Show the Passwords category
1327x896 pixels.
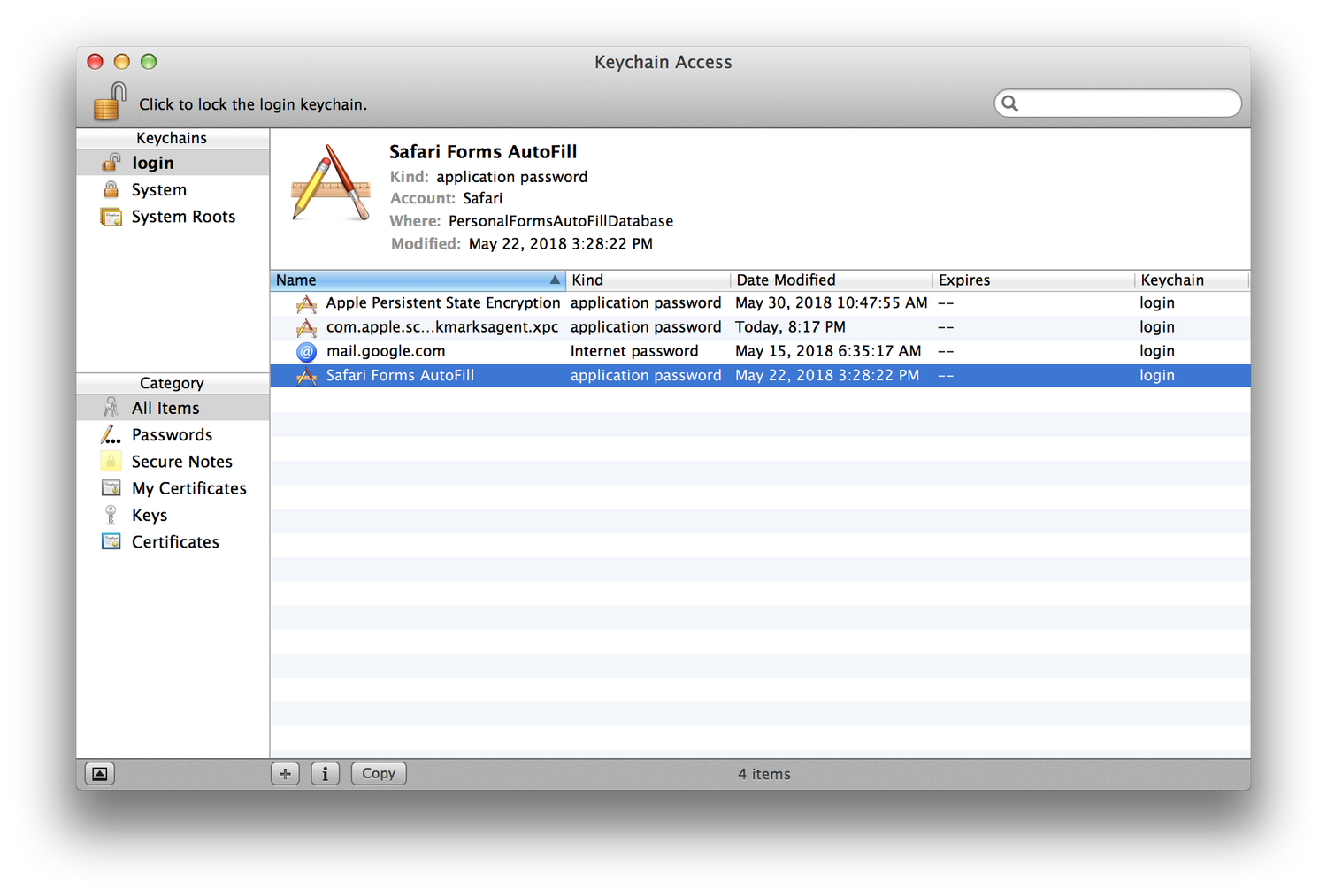point(173,434)
